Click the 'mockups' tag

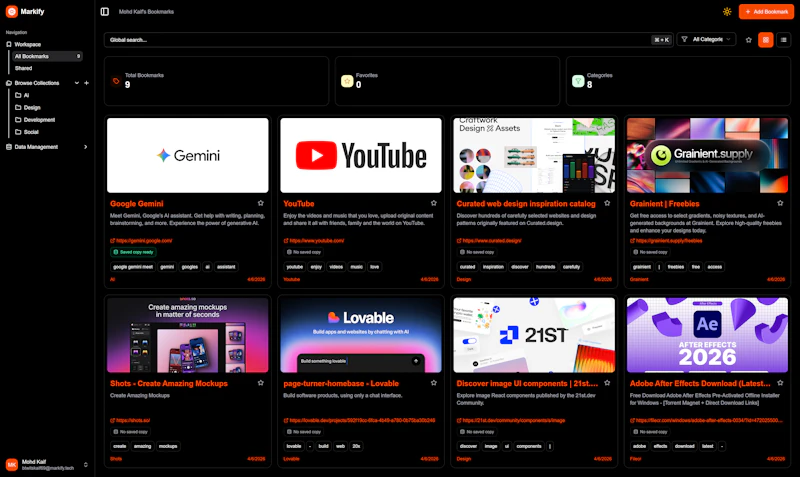[x=168, y=446]
